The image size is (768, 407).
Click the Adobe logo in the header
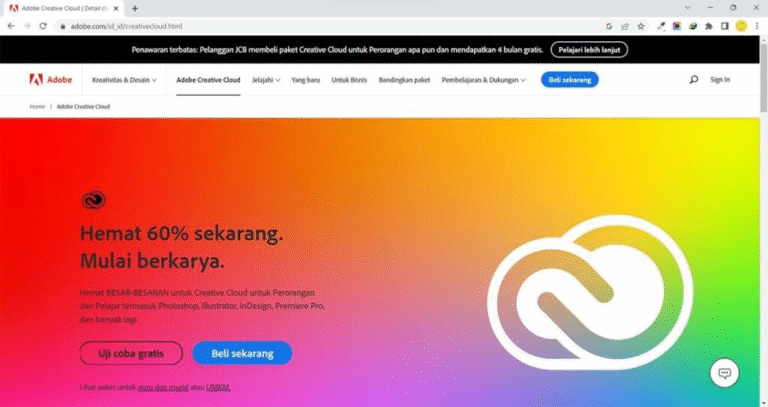(x=51, y=79)
